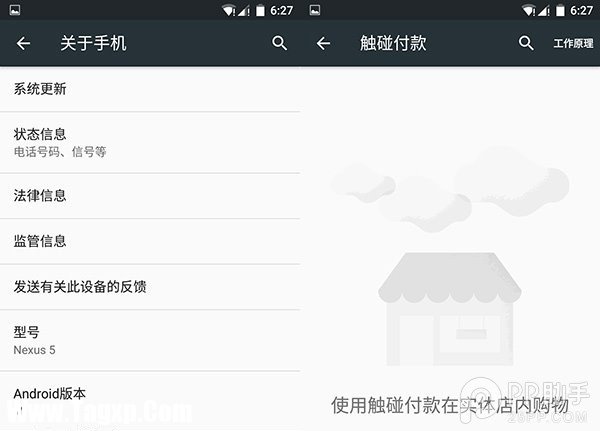Screen dimensions: 600x431
Task: Tap 型号 Nexus 5 entry
Action: 150,340
